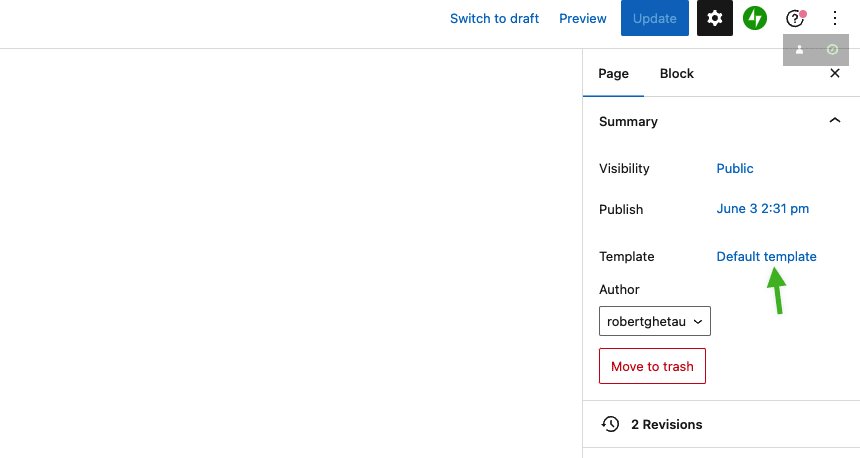This screenshot has width=860, height=458.
Task: Click the user avatar icon in gray overlay
Action: [x=799, y=50]
